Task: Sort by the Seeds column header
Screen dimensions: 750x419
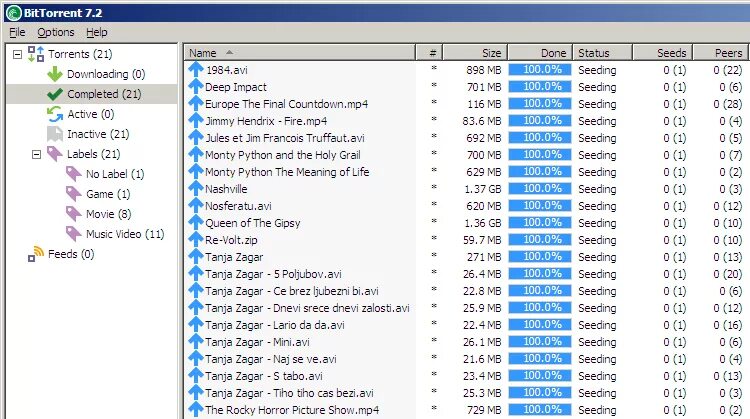Action: click(663, 53)
